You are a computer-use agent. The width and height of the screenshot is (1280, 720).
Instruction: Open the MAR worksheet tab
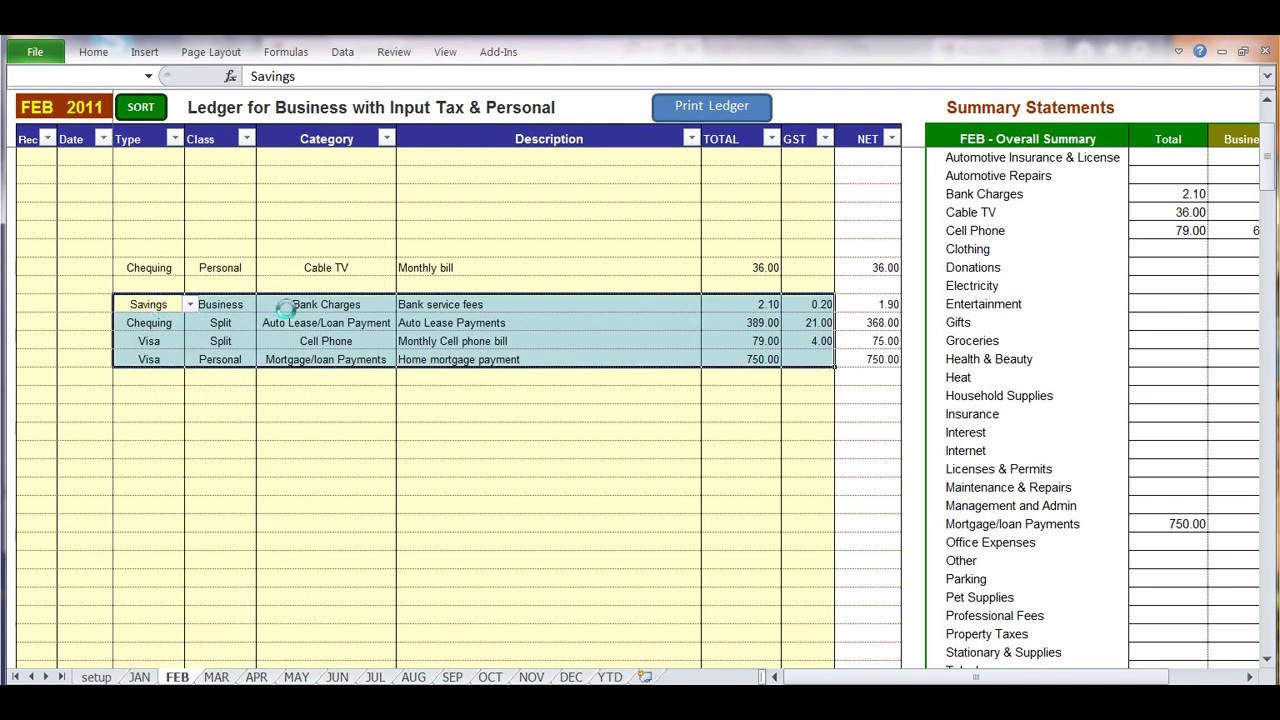(x=216, y=677)
